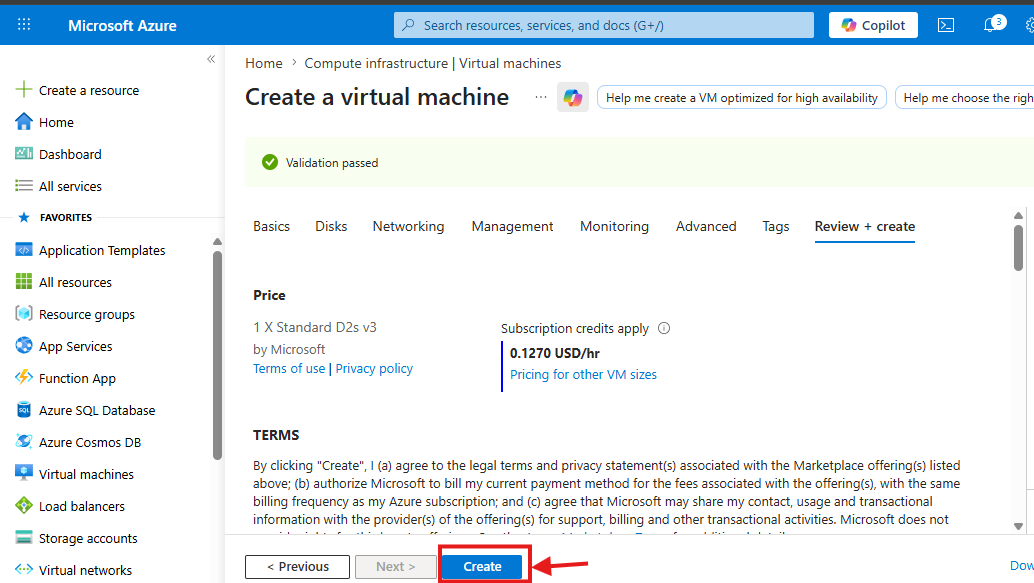Open the Azure portal waffle menu
The width and height of the screenshot is (1034, 583).
coord(24,25)
